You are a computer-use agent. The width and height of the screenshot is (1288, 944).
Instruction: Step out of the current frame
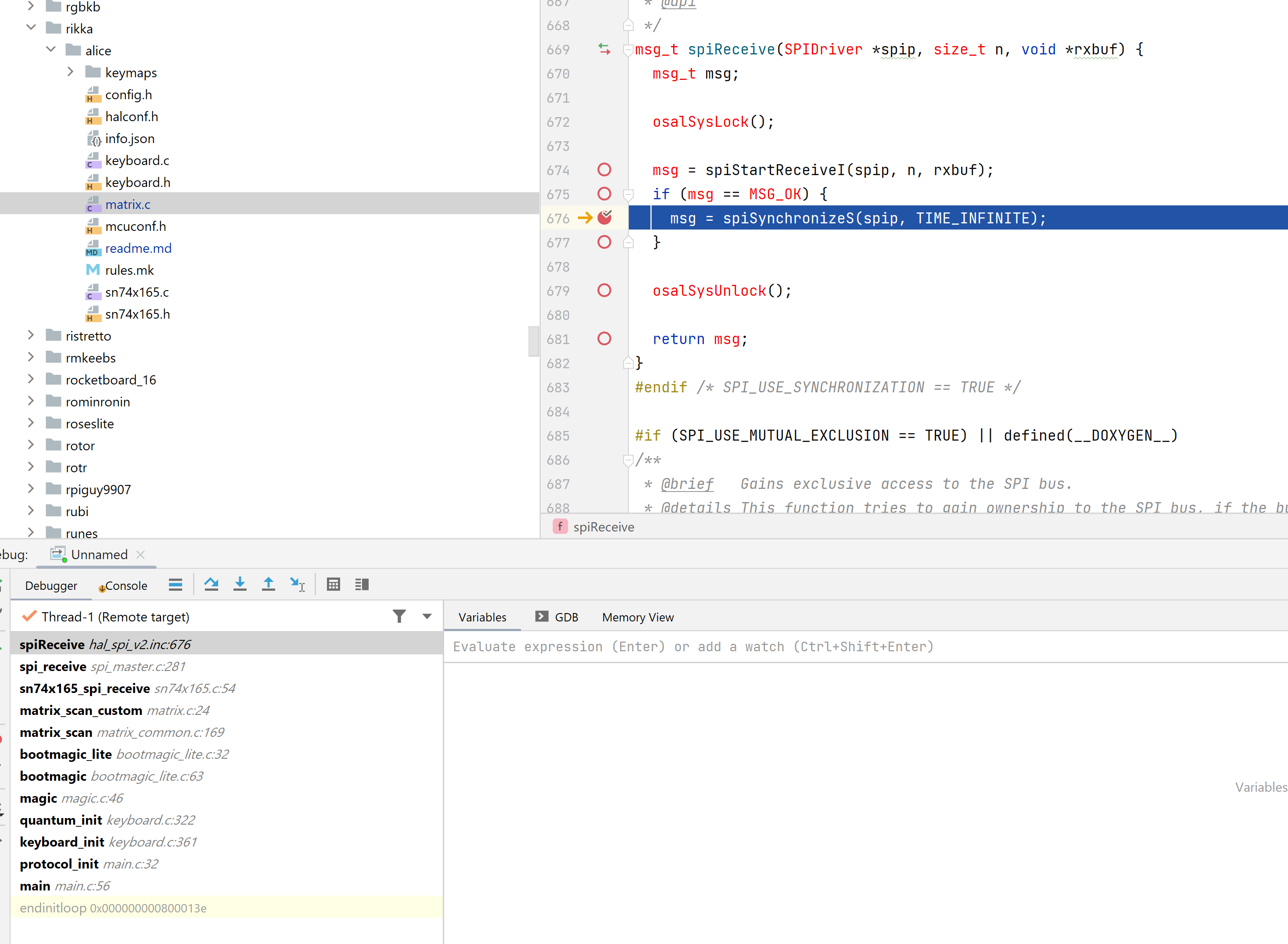269,584
